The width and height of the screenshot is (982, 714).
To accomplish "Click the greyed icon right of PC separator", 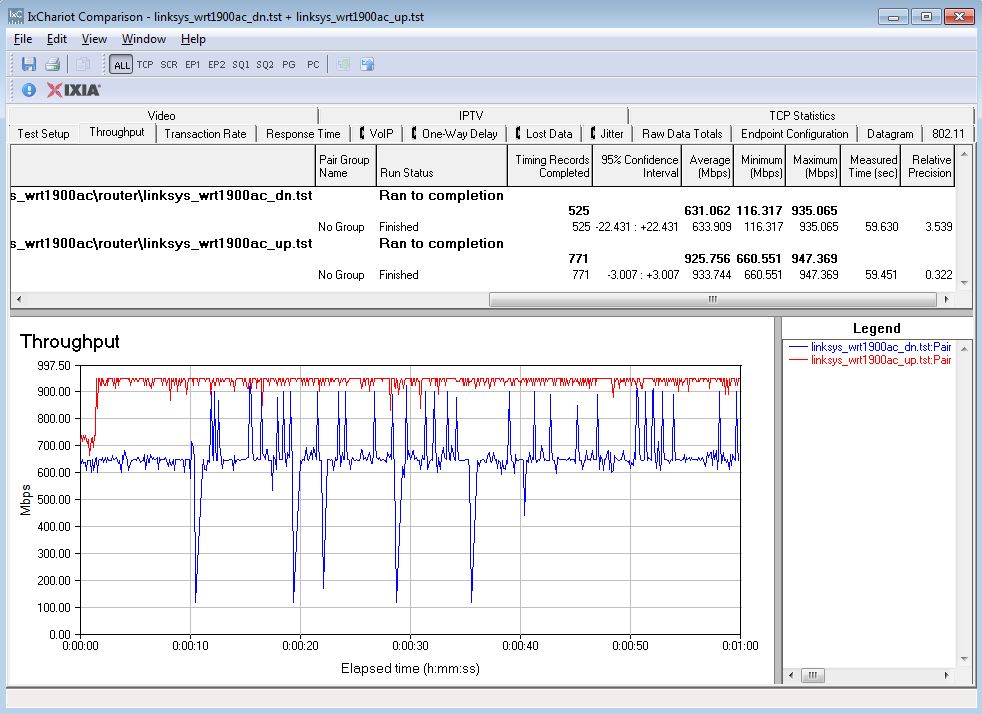I will pos(343,64).
